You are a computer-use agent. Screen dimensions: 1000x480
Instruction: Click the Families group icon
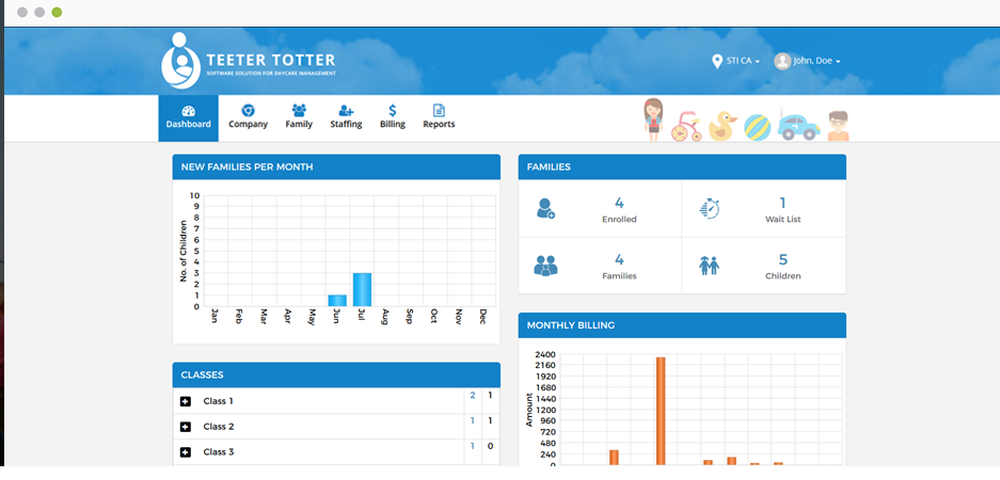pyautogui.click(x=545, y=265)
